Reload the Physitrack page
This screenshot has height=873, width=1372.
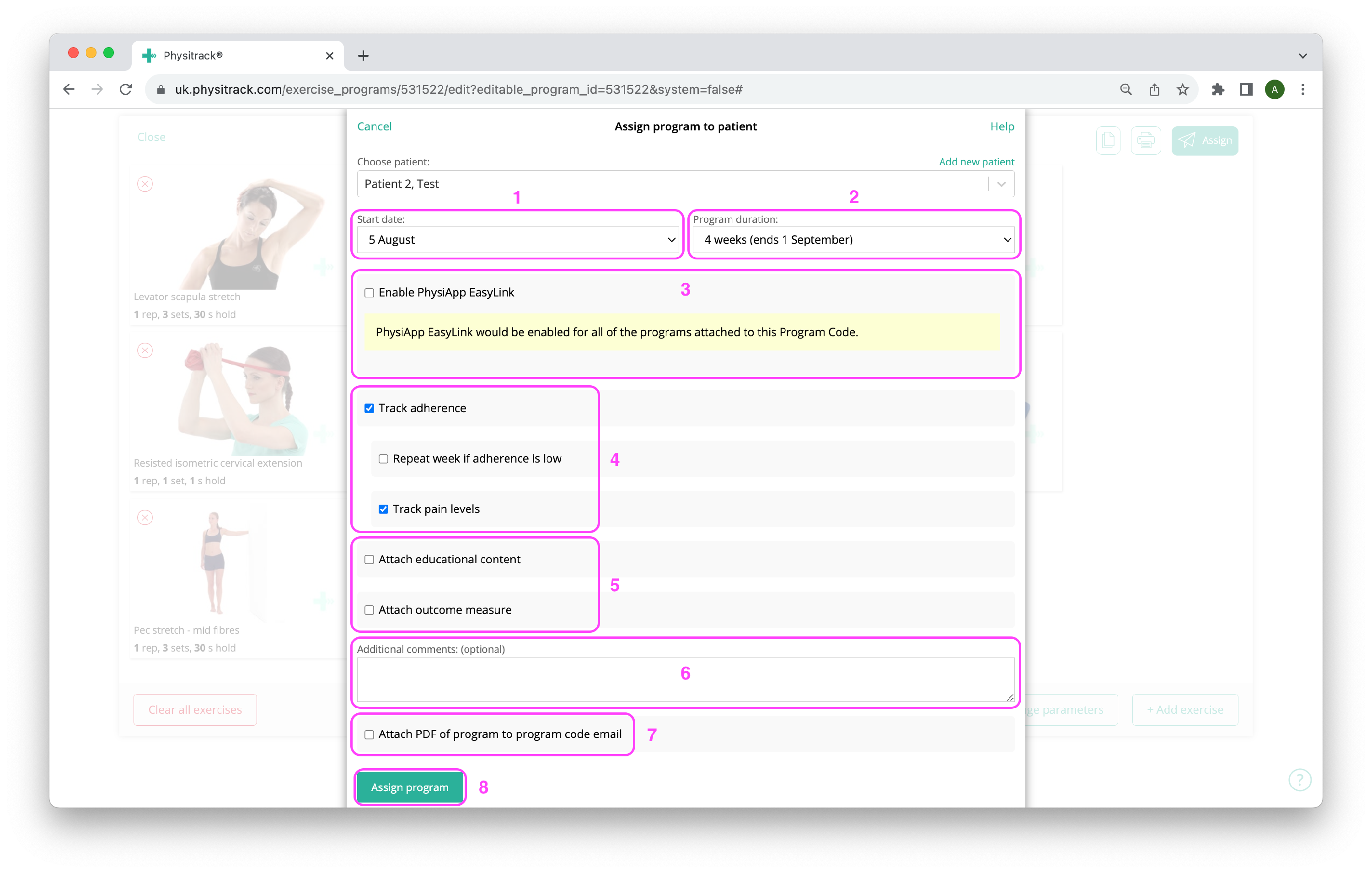[126, 90]
